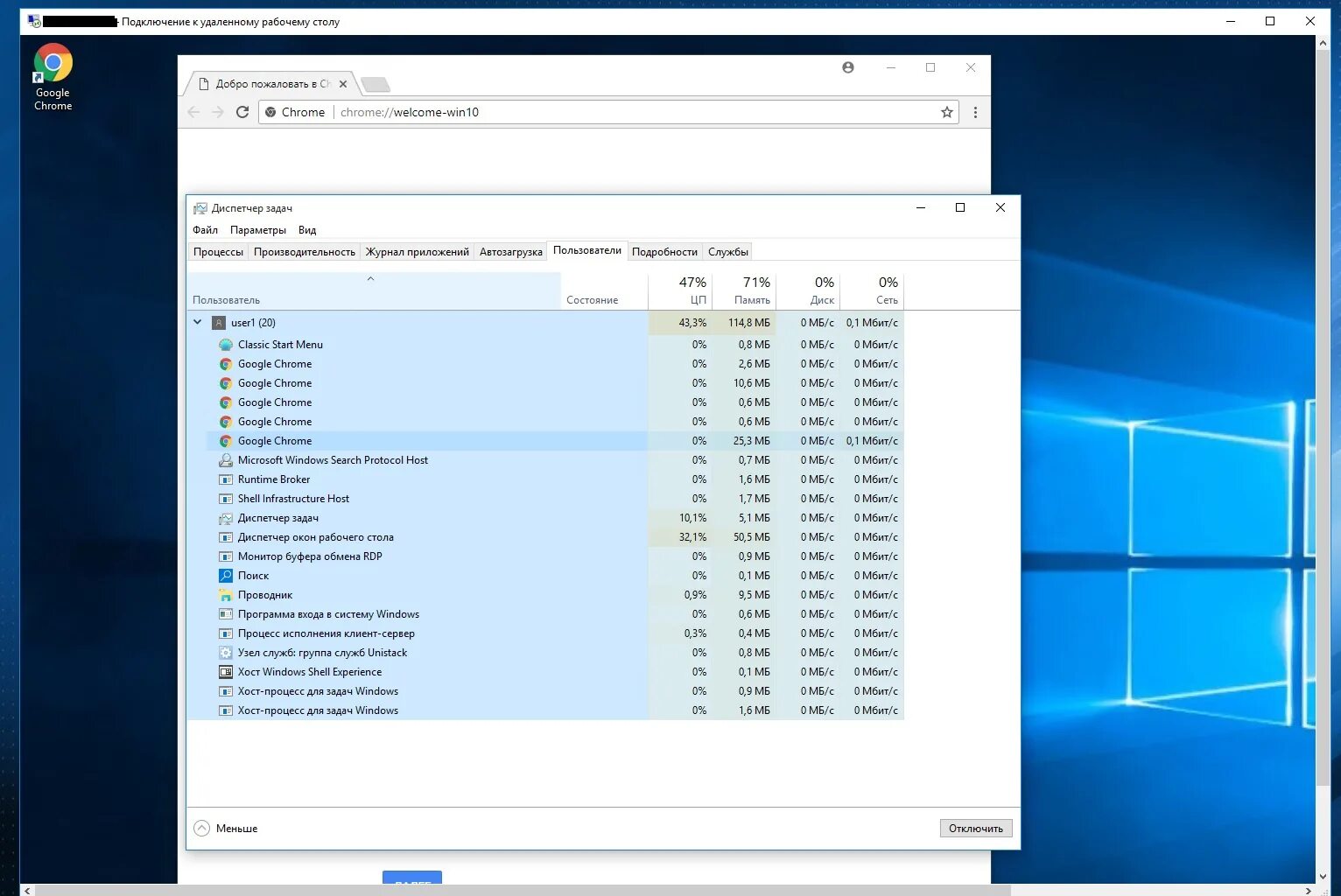Image resolution: width=1341 pixels, height=896 pixels.
Task: Click the Chrome back arrow icon
Action: (x=193, y=112)
